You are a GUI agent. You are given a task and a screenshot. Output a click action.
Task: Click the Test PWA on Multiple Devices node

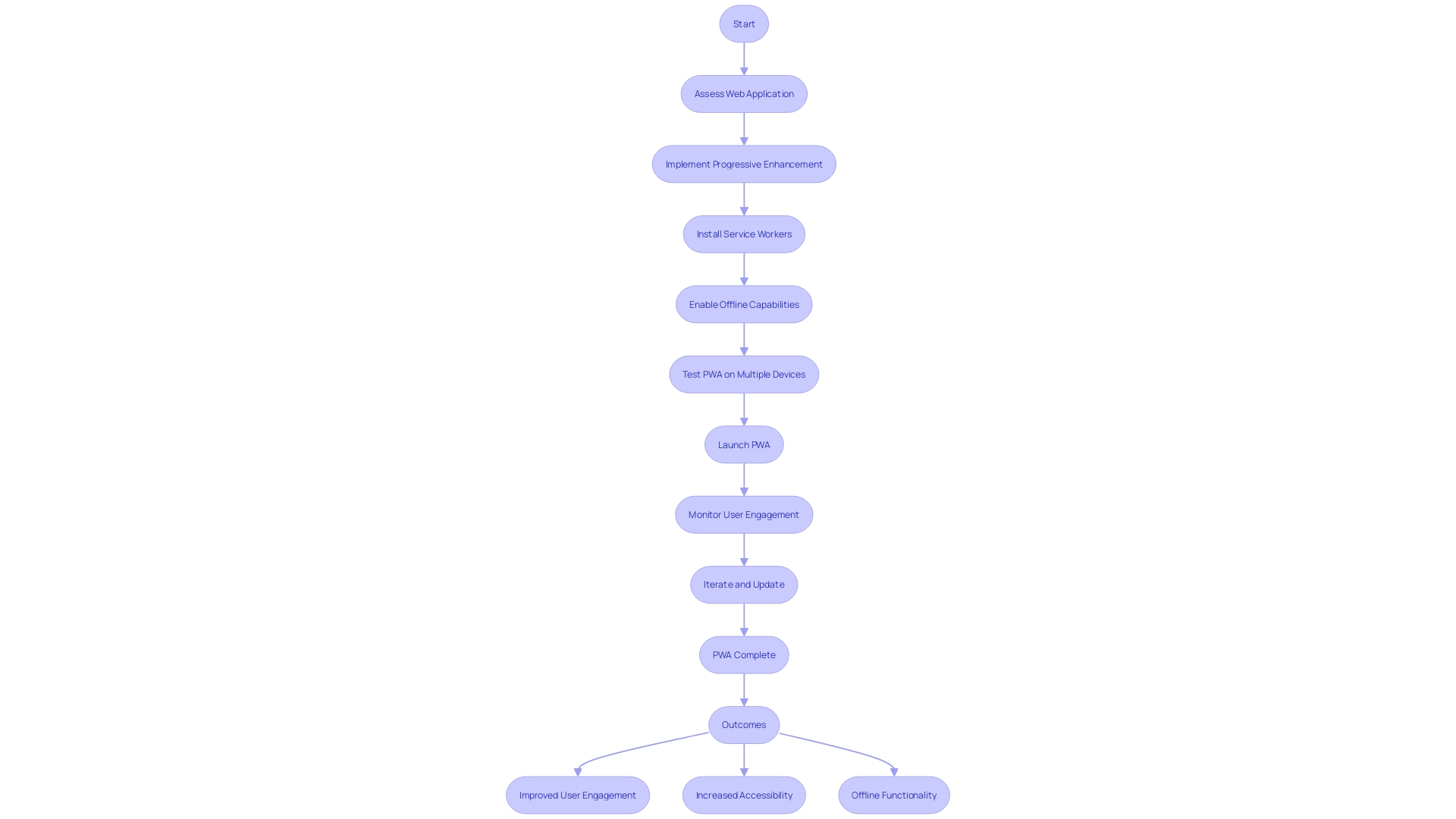[744, 373]
